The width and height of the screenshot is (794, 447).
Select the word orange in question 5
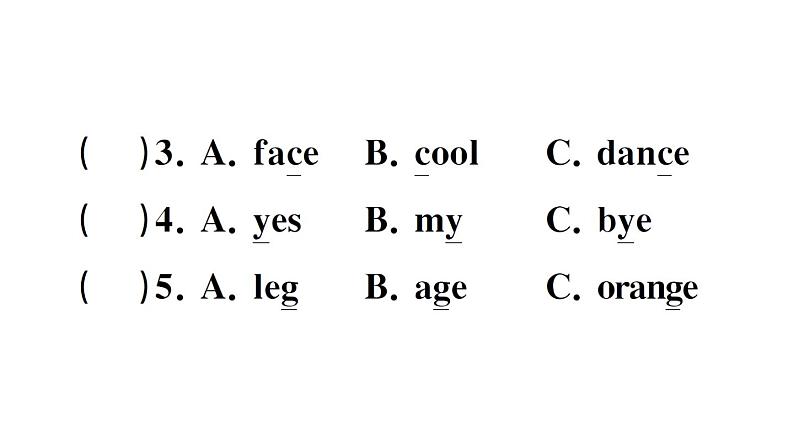click(648, 291)
